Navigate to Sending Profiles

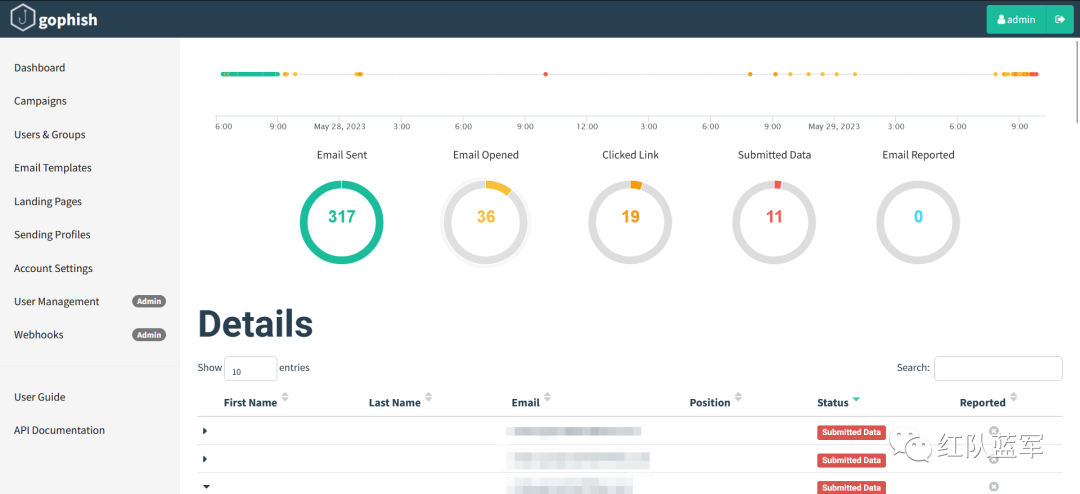point(52,234)
